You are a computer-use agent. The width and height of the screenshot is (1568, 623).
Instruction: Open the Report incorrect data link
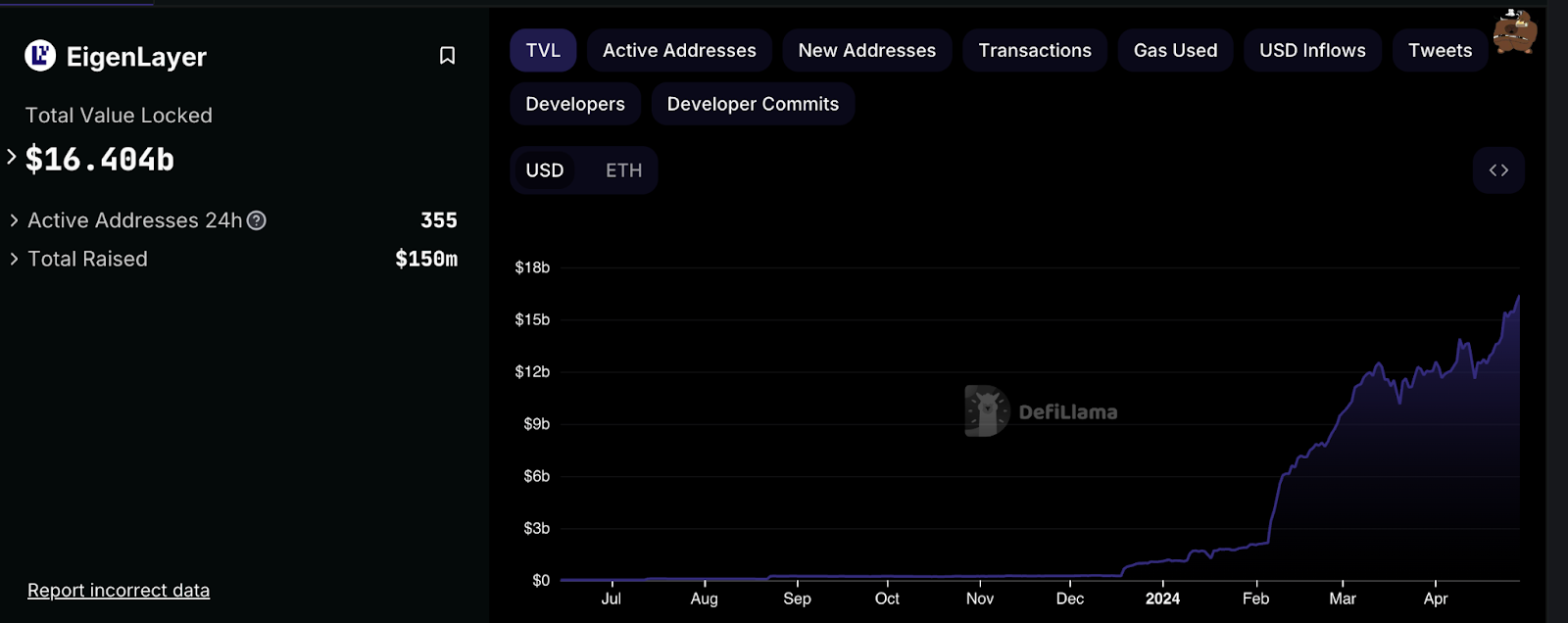119,591
